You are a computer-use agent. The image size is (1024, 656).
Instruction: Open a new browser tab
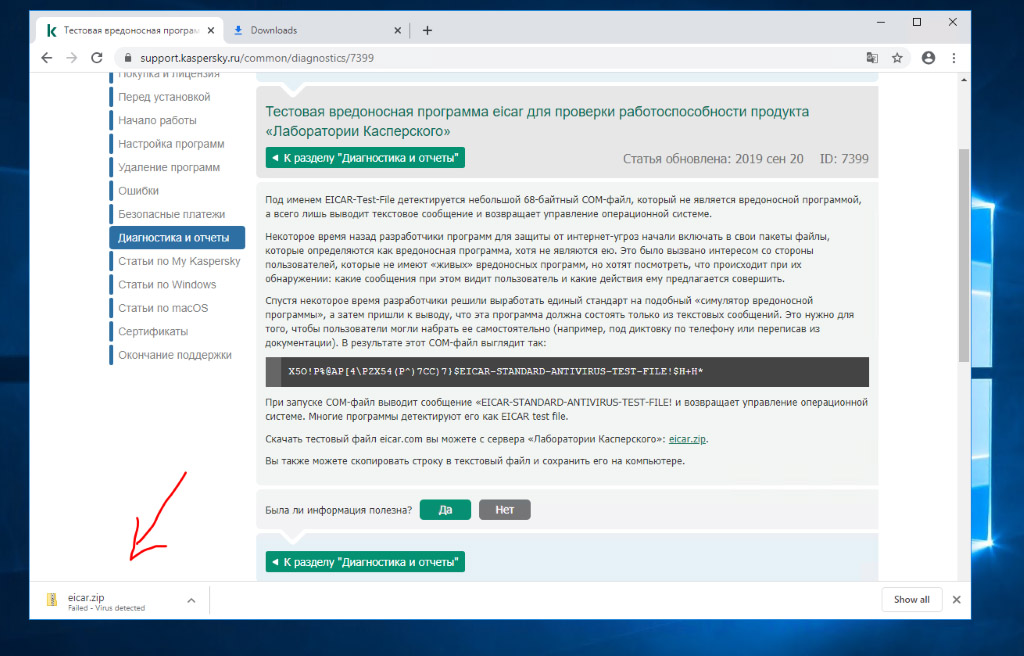click(427, 30)
